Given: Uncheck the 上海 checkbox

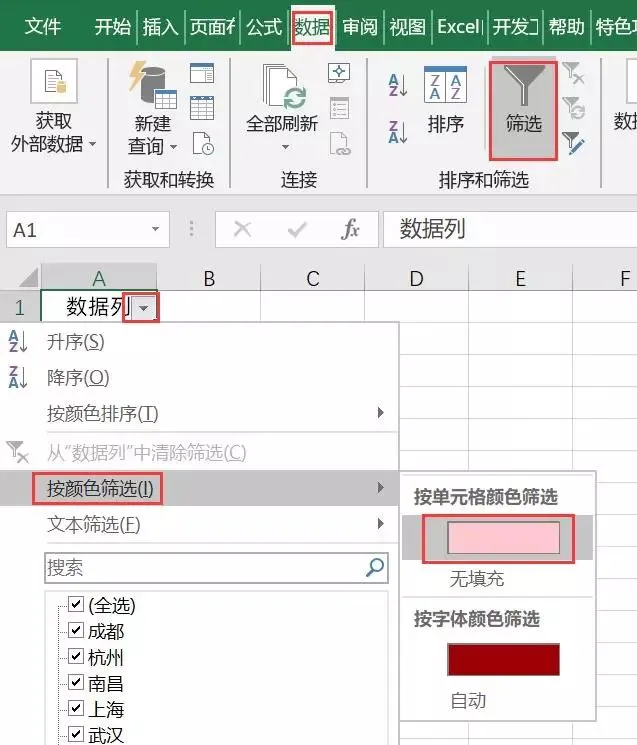Looking at the screenshot, I should (76, 708).
